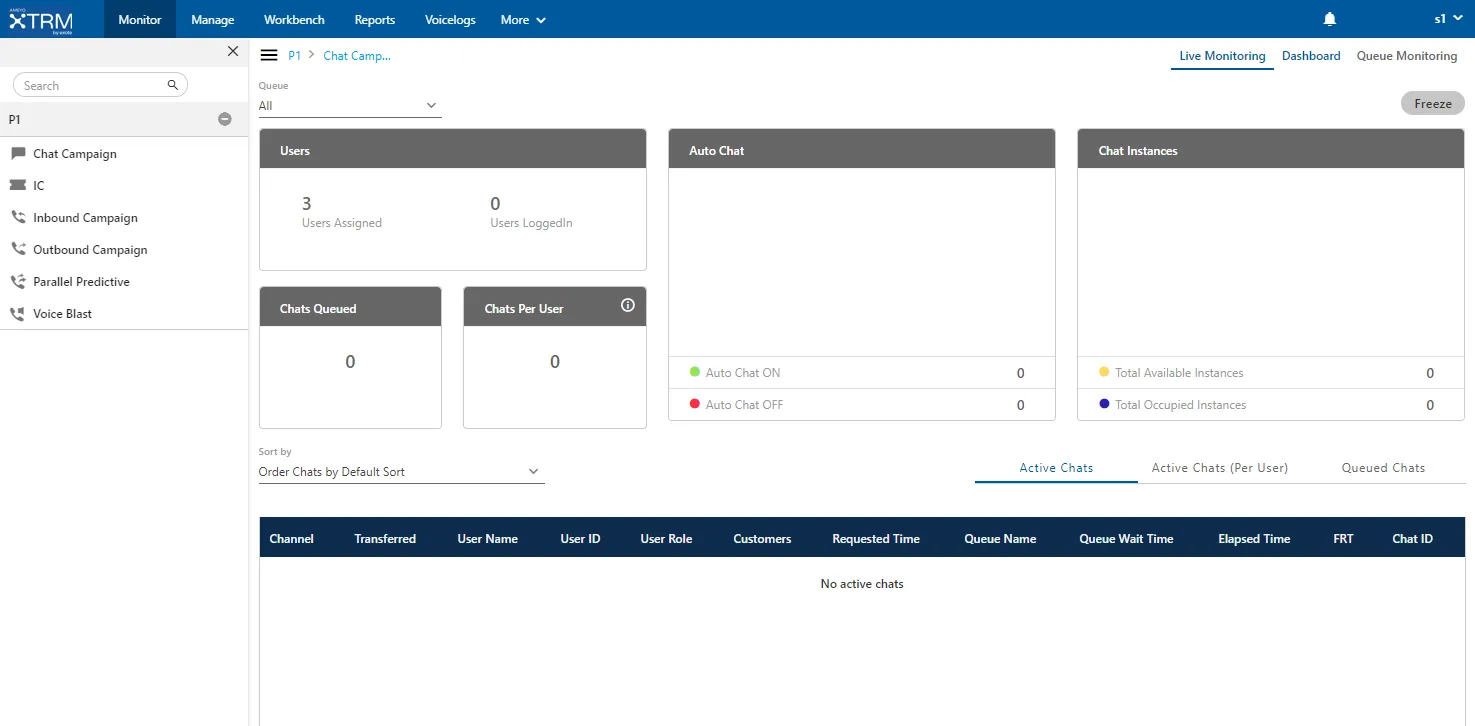Open the Monitor menu
The width and height of the screenshot is (1475, 726).
pyautogui.click(x=140, y=19)
